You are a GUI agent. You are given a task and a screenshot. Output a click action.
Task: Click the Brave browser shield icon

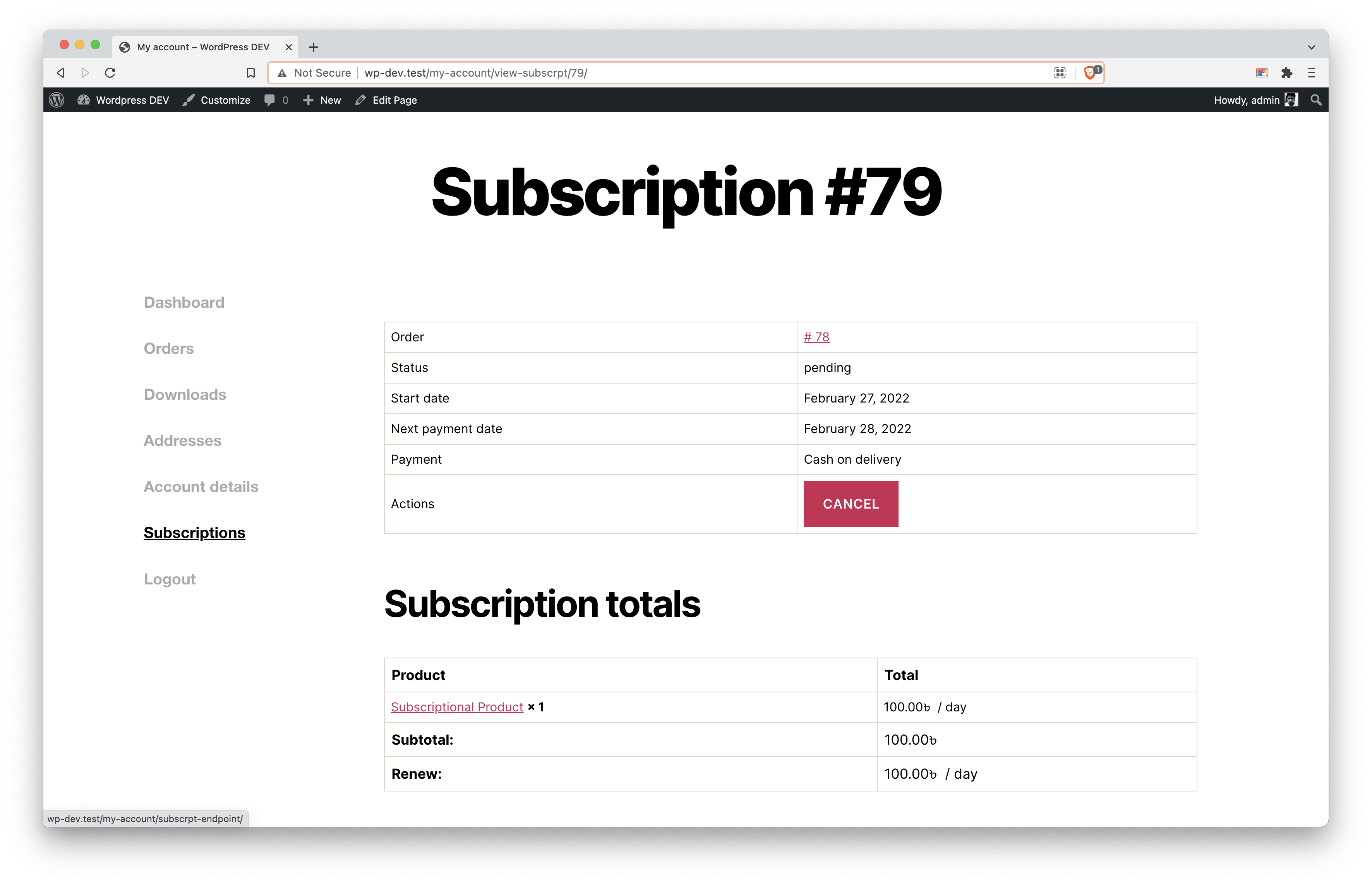click(x=1090, y=72)
